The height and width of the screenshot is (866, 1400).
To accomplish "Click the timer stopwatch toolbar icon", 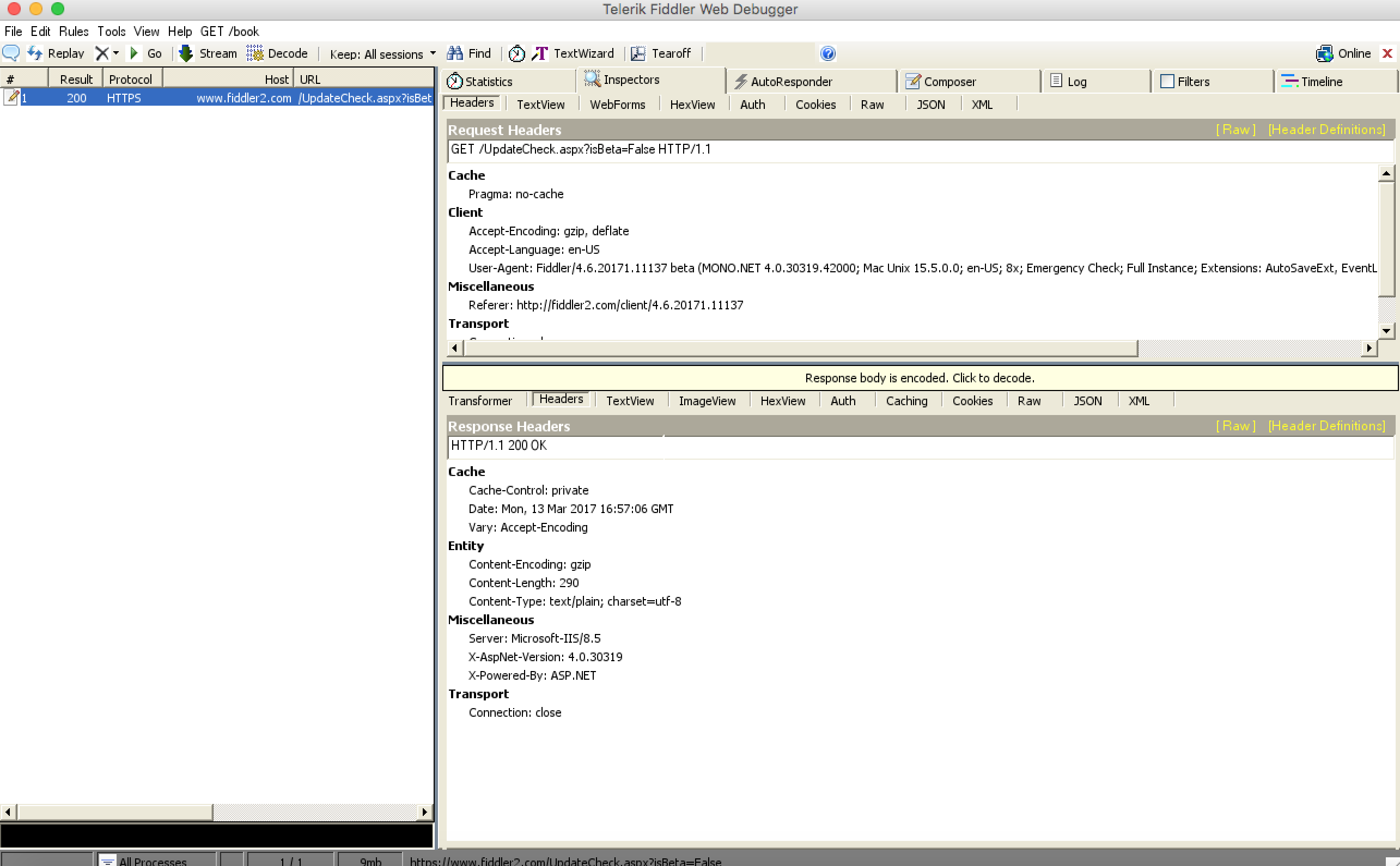I will (517, 53).
